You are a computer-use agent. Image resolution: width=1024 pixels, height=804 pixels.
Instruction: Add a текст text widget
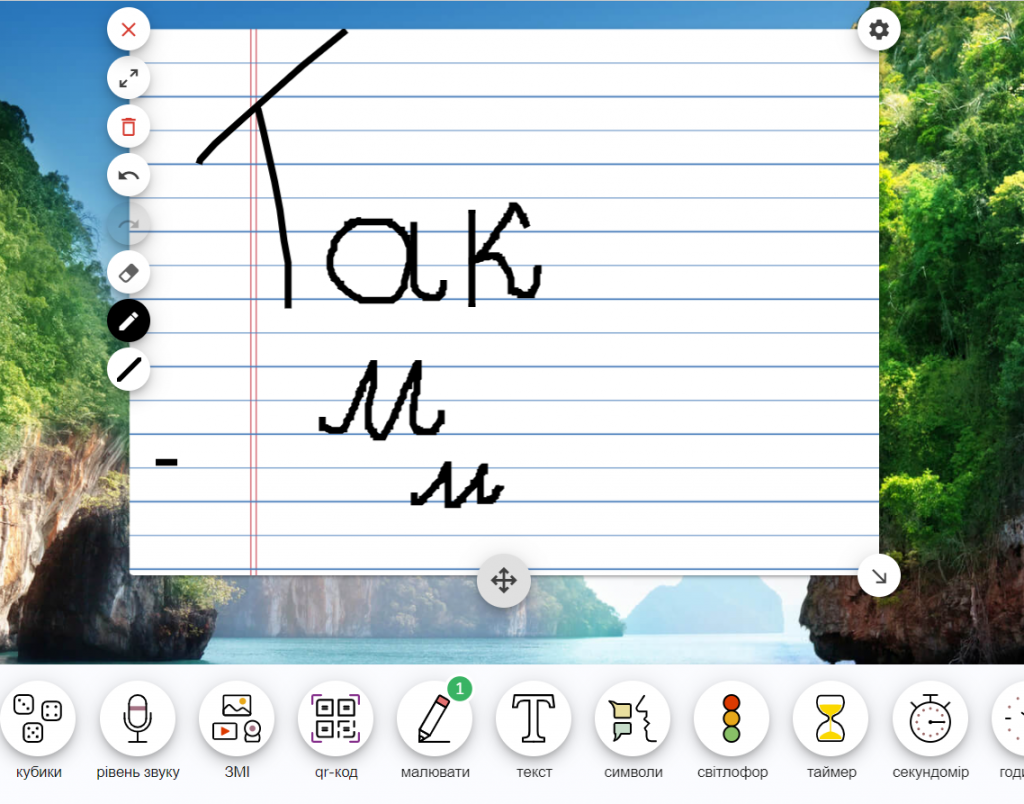(533, 719)
